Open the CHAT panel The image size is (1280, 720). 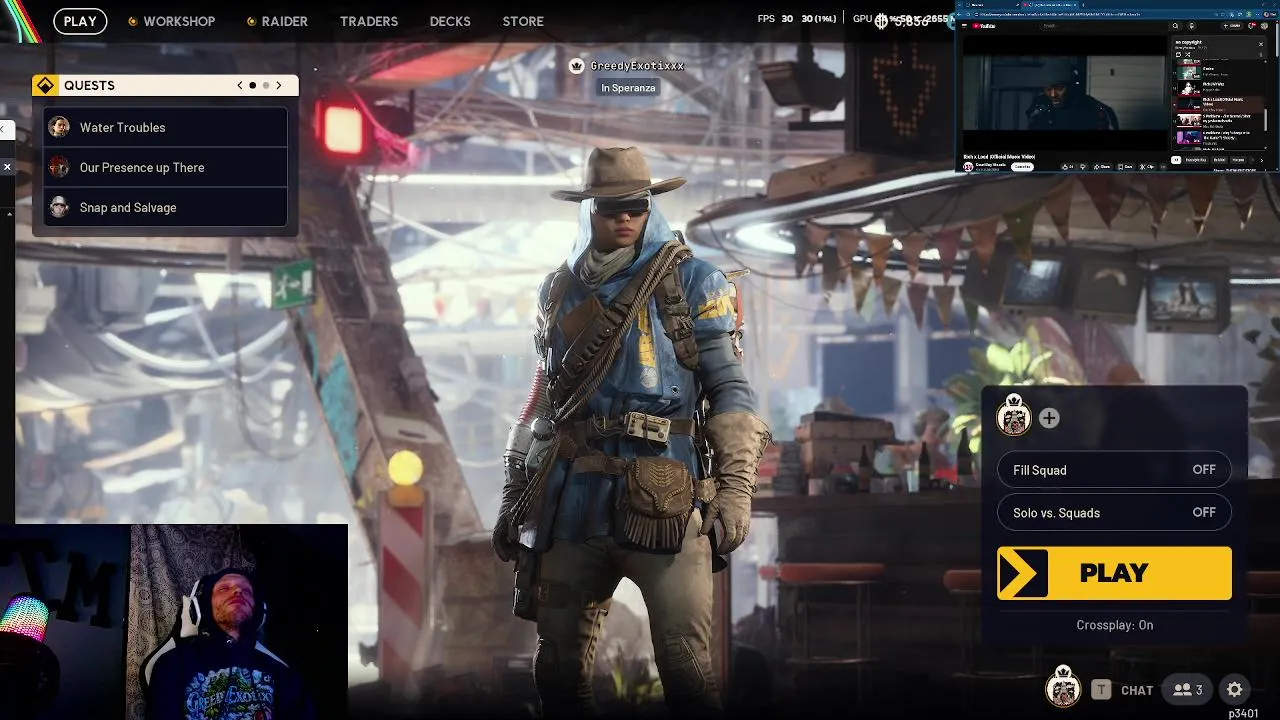click(1137, 690)
